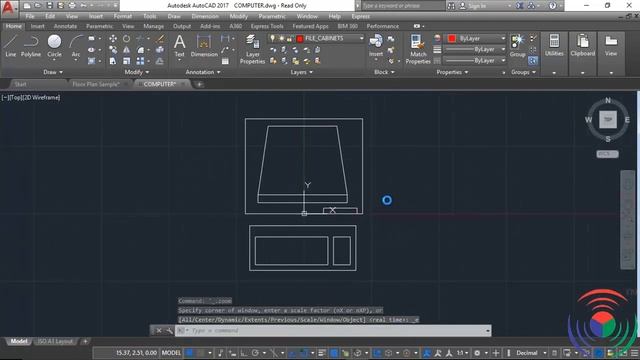Image resolution: width=640 pixels, height=360 pixels.
Task: Click the Customize wrench in command line
Action: click(x=169, y=331)
